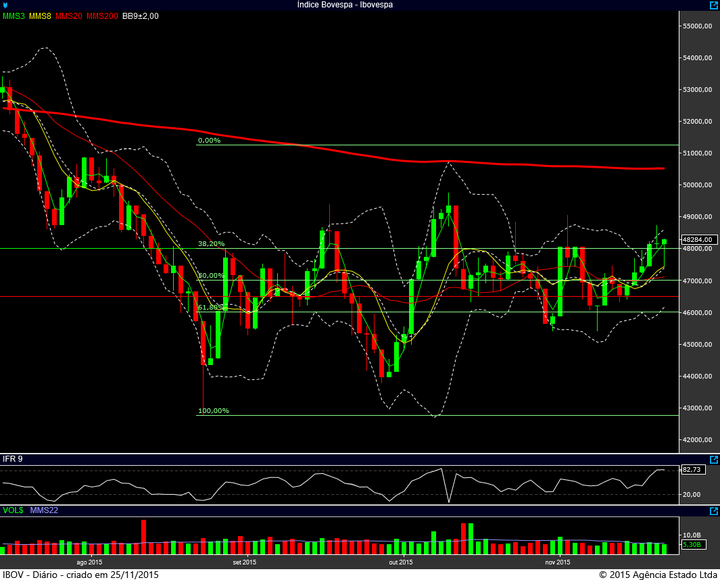Click the 55000,00 price axis label

pos(698,26)
